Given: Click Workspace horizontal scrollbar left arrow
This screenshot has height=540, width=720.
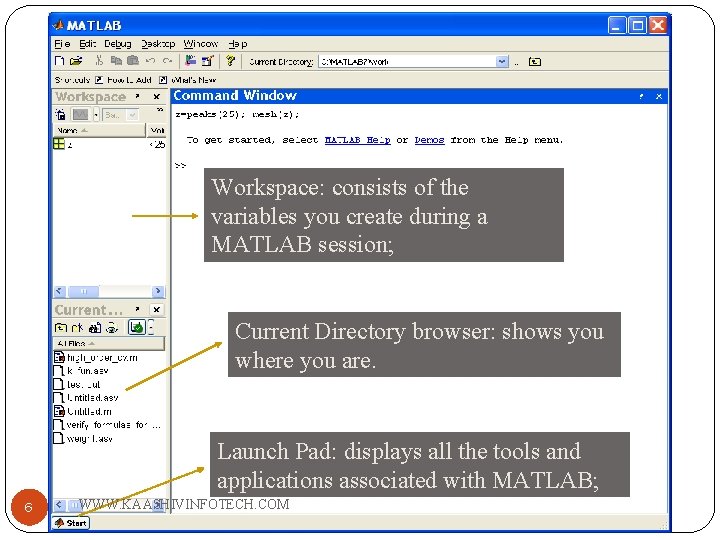Looking at the screenshot, I should (x=60, y=291).
